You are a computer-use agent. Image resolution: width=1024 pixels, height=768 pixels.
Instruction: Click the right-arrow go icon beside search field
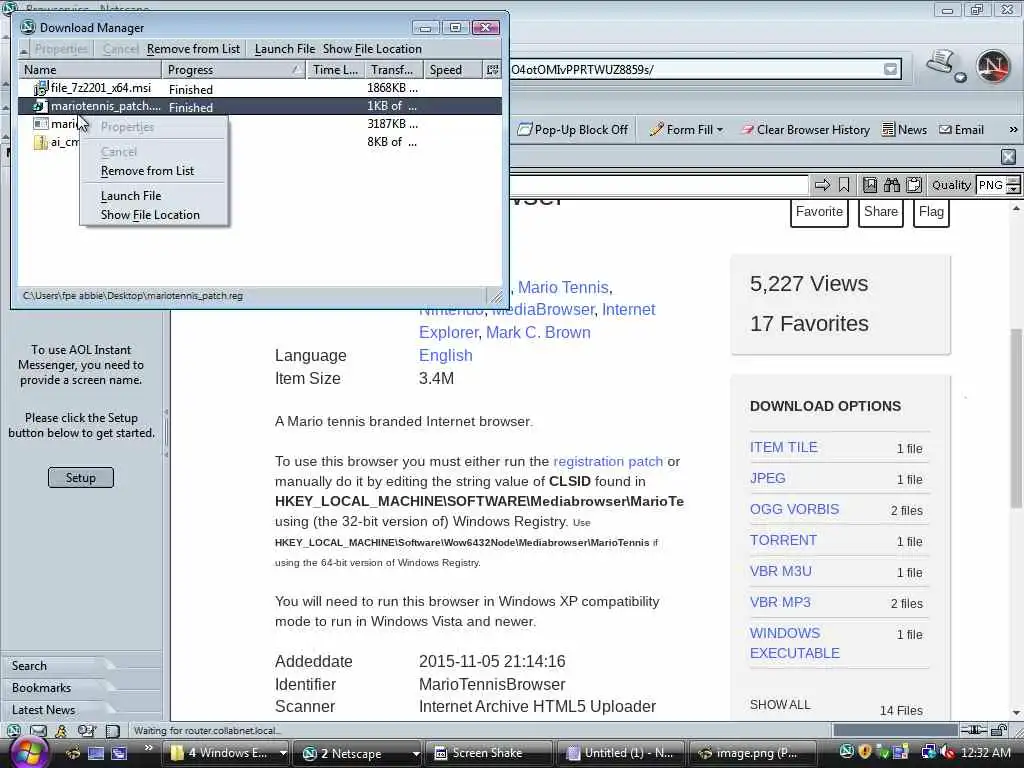pyautogui.click(x=822, y=185)
